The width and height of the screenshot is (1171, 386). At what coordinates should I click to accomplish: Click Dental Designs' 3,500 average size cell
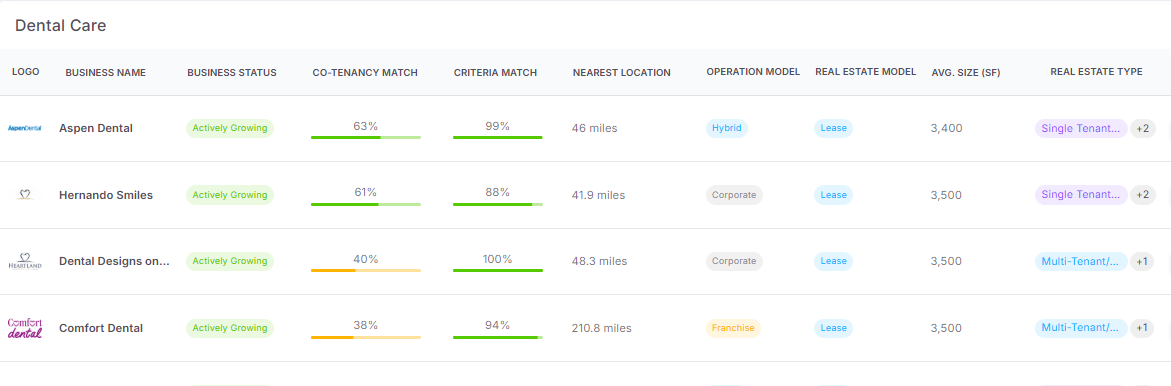tap(946, 261)
